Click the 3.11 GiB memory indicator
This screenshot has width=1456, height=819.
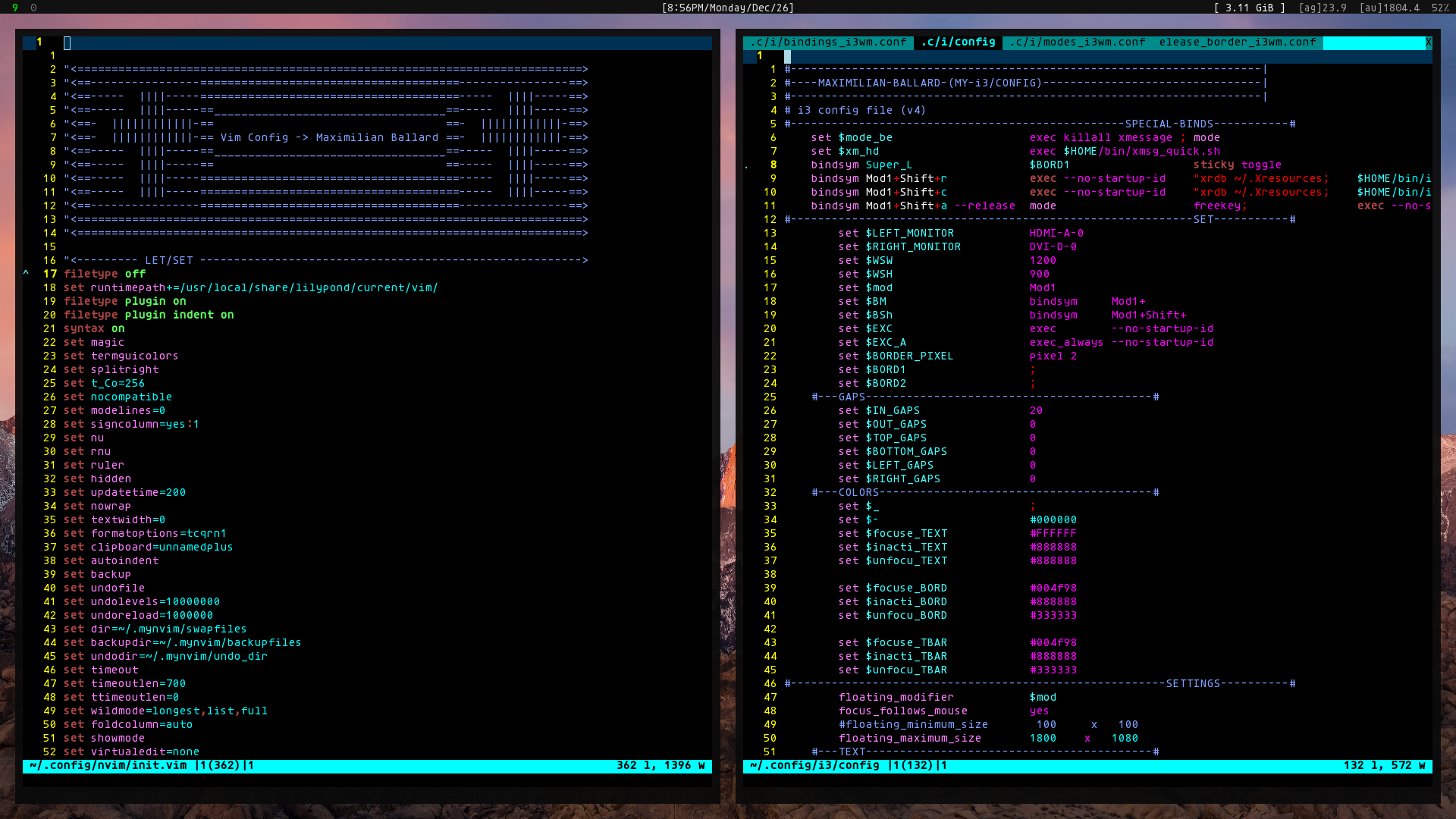1250,8
